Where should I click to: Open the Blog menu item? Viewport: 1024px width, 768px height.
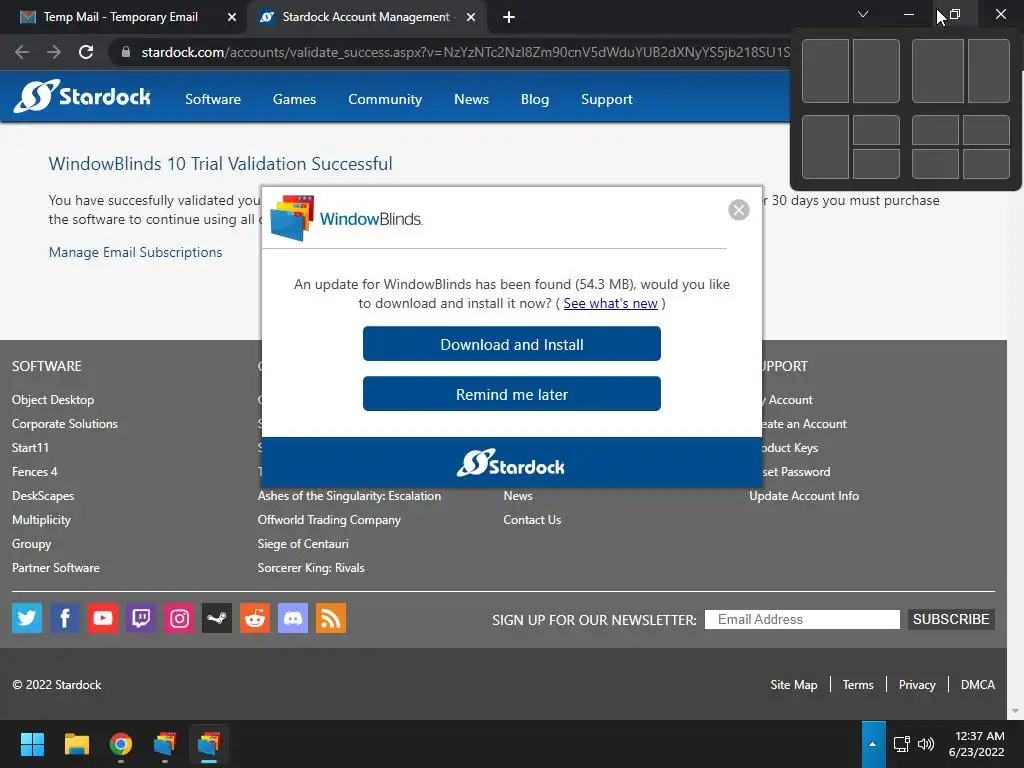click(535, 99)
